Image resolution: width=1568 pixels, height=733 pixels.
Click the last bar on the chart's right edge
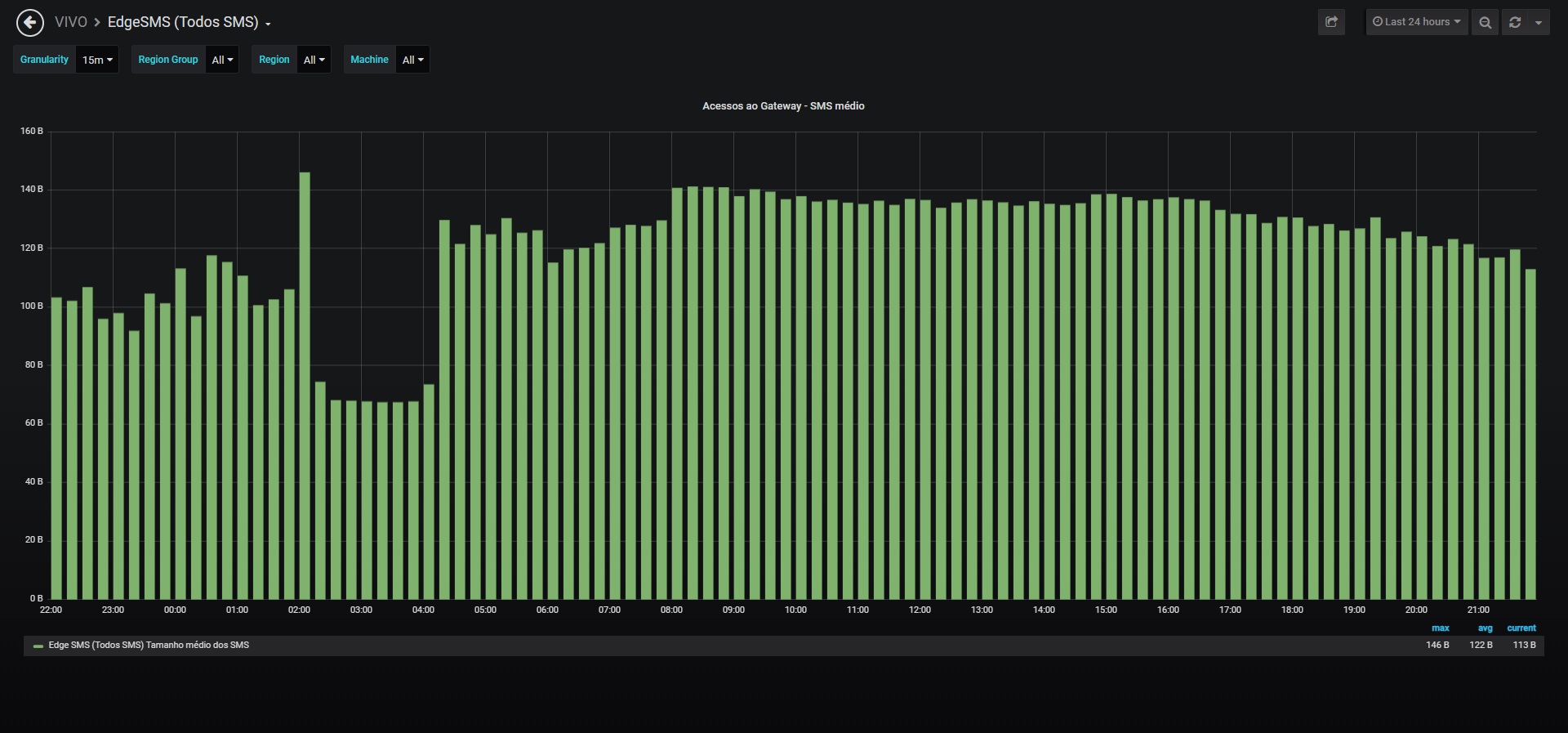[1530, 435]
